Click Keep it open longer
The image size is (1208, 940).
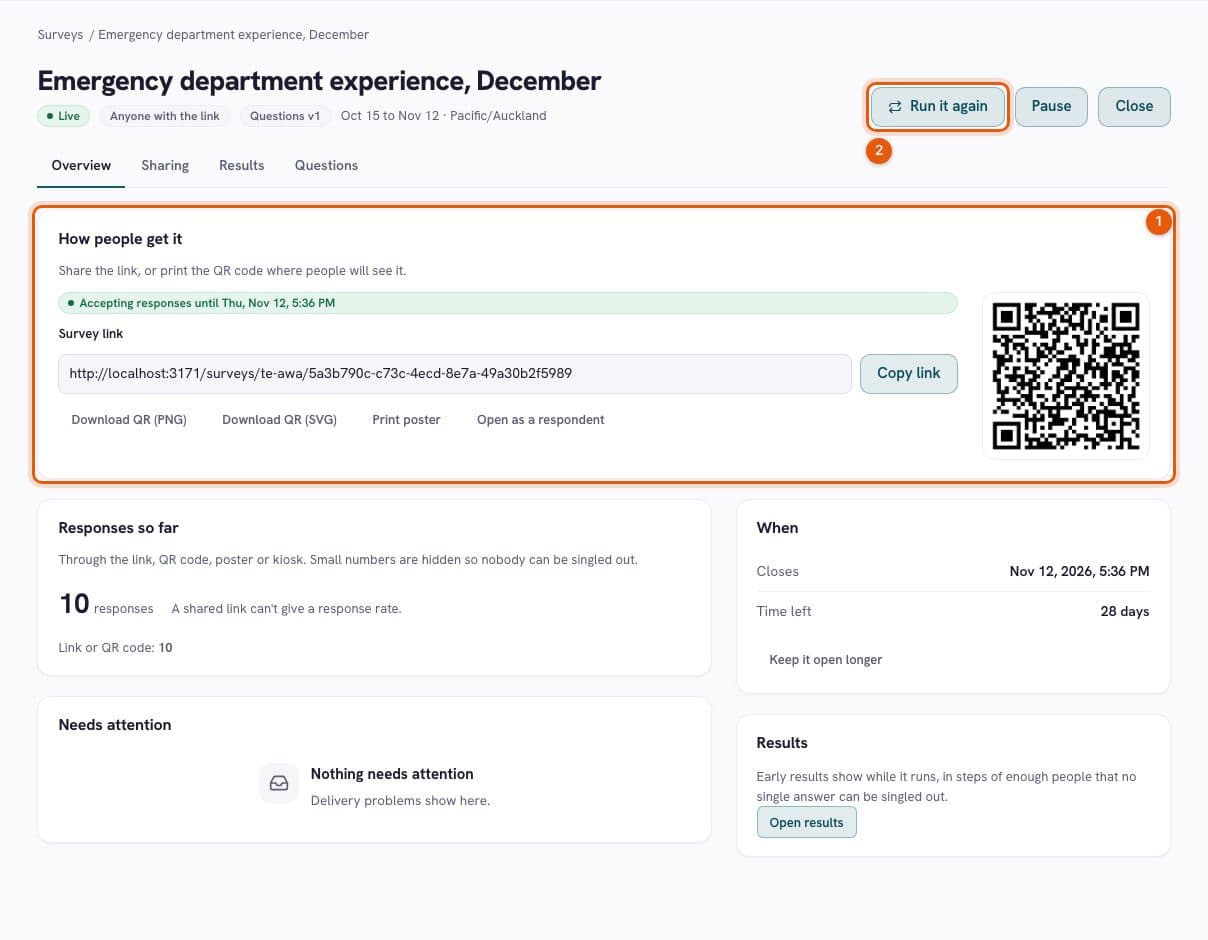826,660
